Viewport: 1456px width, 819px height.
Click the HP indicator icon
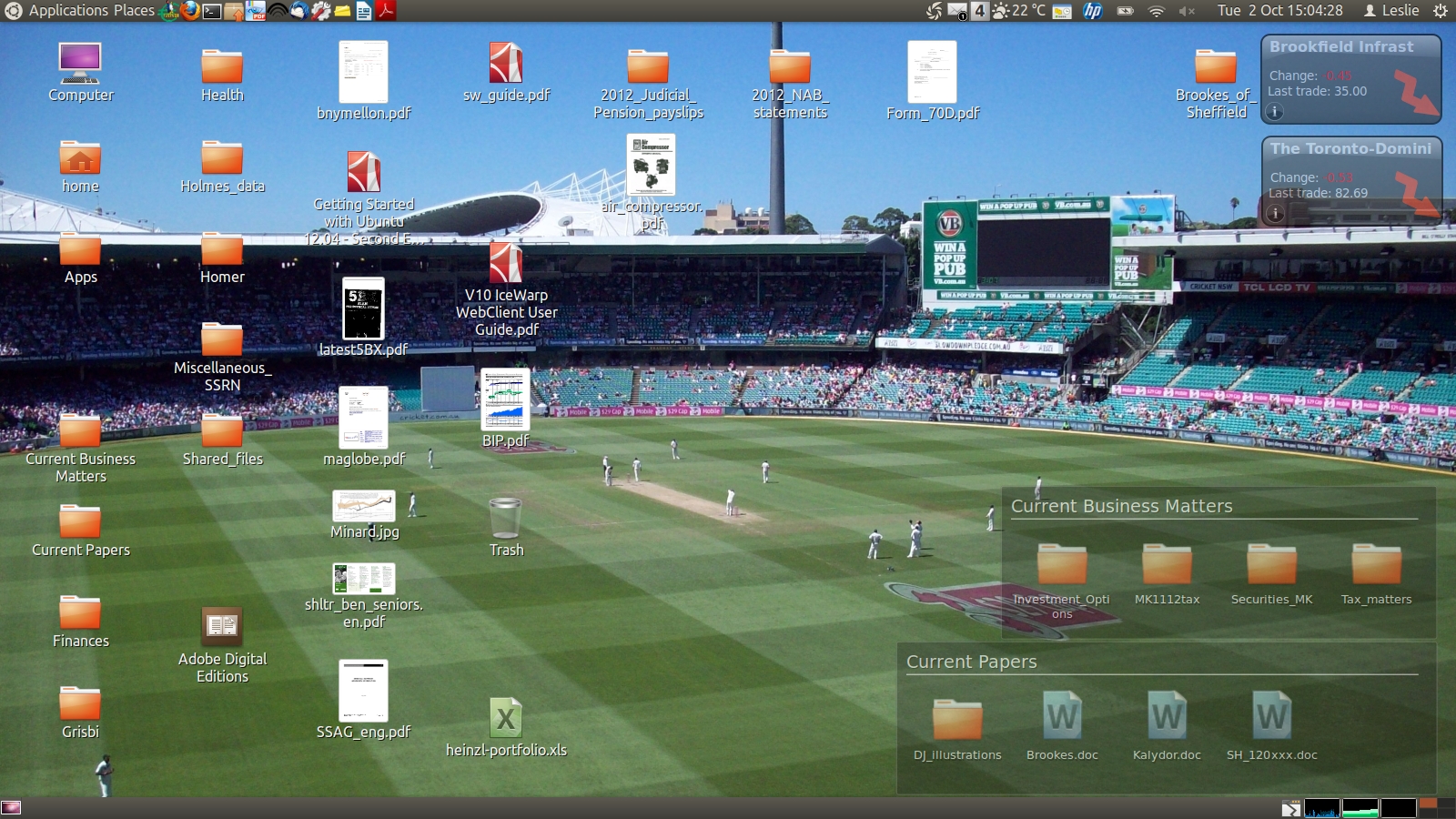[x=1093, y=11]
